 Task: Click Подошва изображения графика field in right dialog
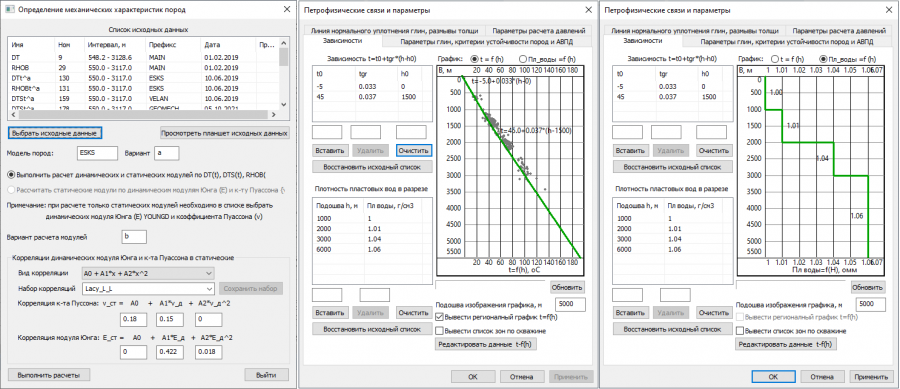871,304
